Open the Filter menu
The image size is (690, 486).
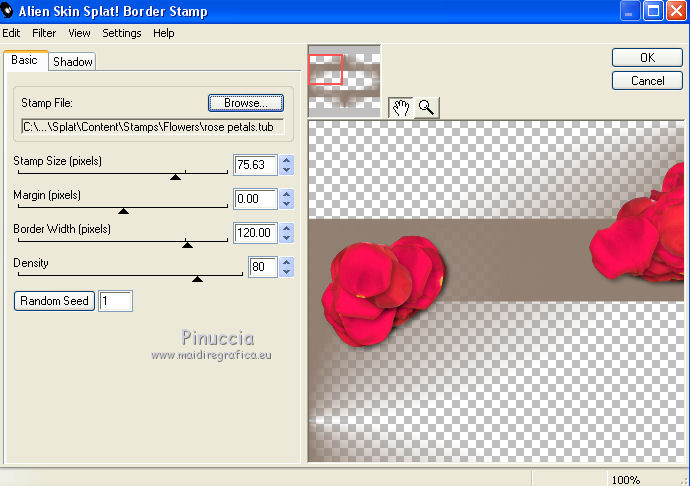tap(44, 33)
